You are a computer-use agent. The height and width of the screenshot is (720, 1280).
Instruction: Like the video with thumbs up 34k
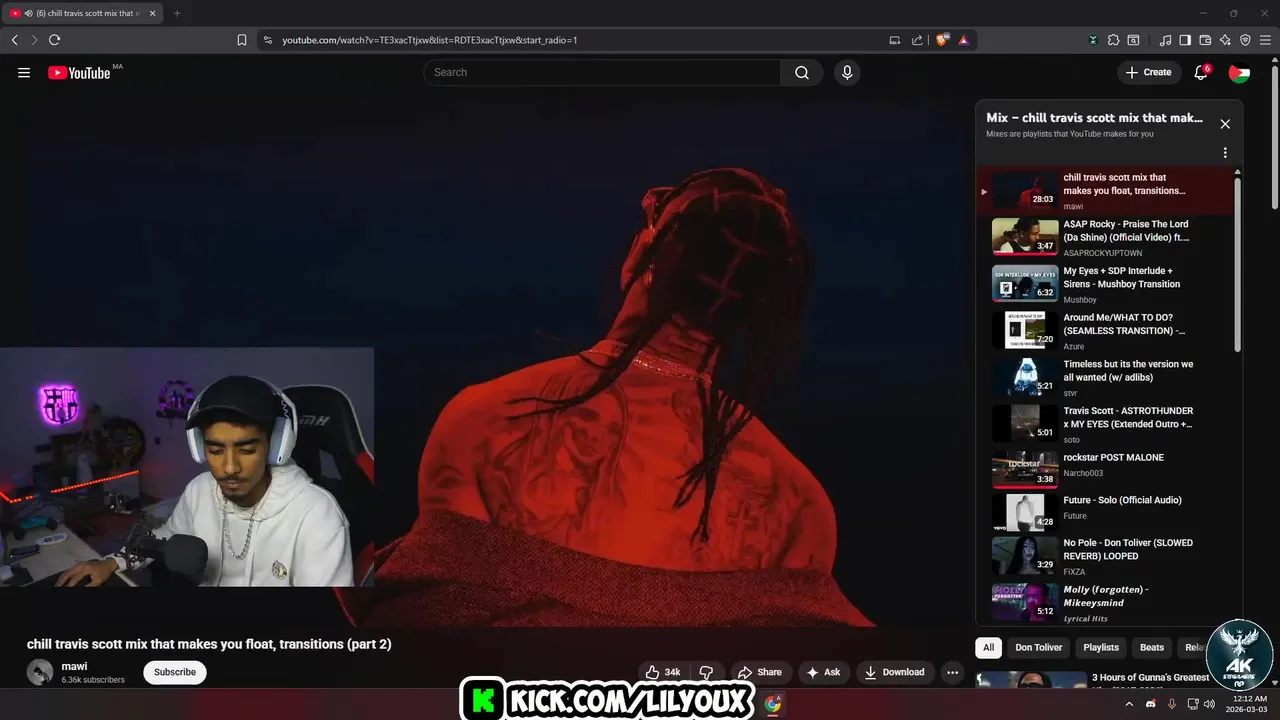click(x=663, y=672)
